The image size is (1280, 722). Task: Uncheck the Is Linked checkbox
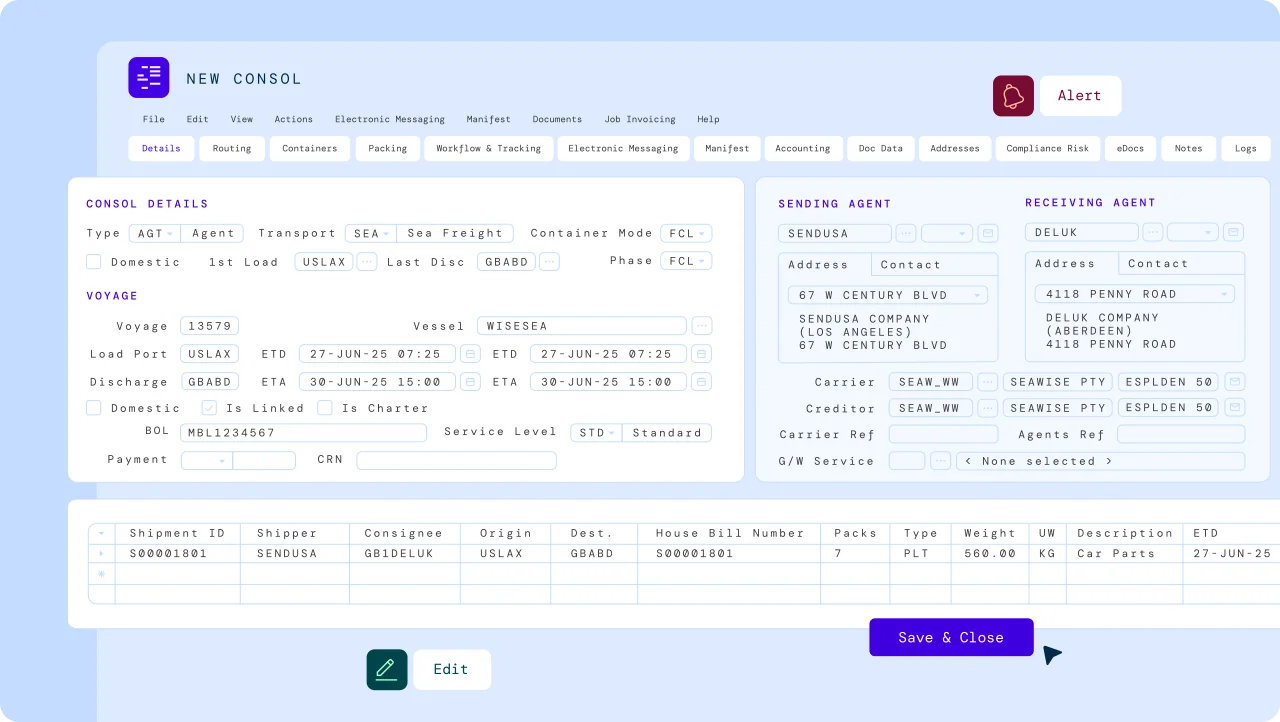tap(209, 408)
